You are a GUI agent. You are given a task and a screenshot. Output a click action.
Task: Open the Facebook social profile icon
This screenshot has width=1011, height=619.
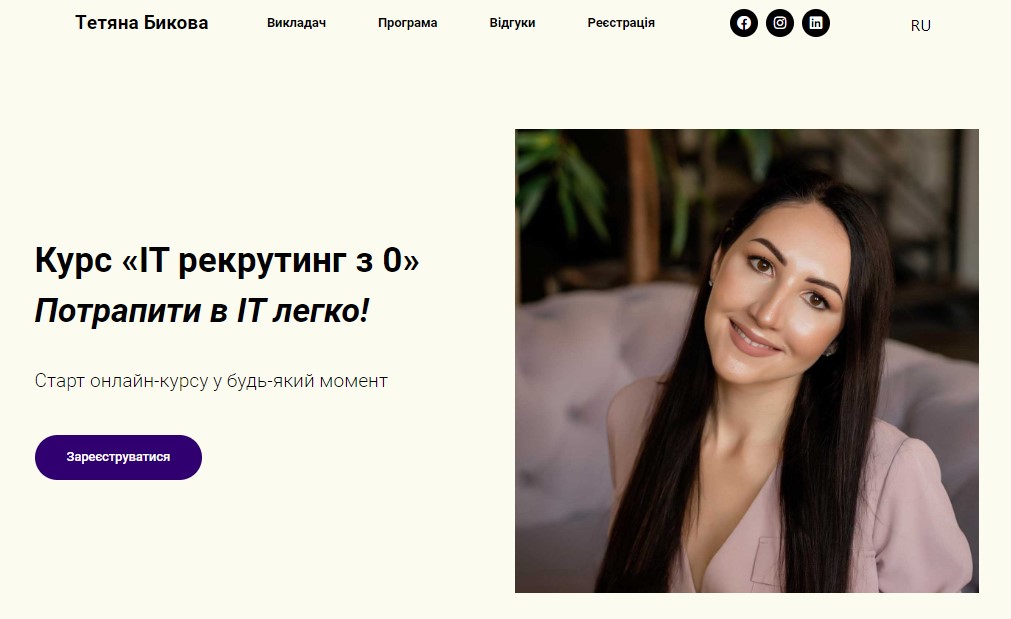click(743, 23)
